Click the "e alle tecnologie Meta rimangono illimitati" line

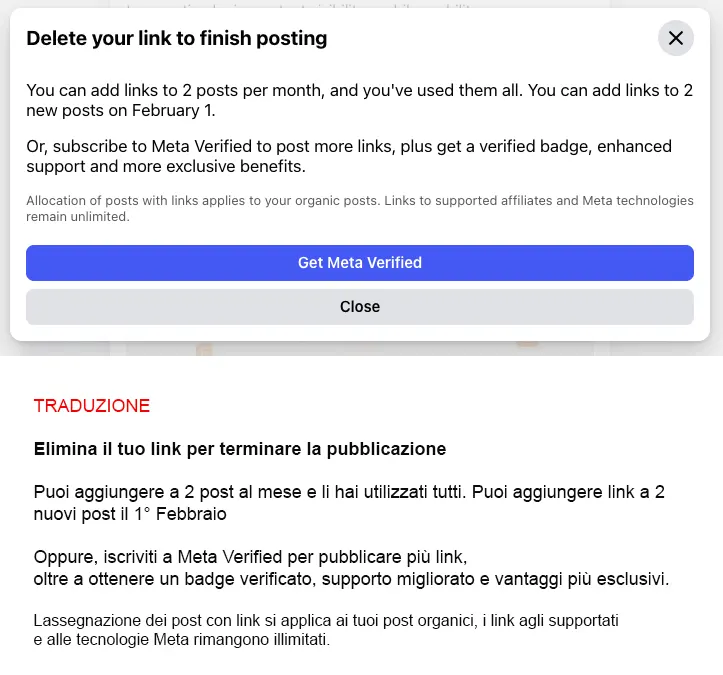coord(181,640)
